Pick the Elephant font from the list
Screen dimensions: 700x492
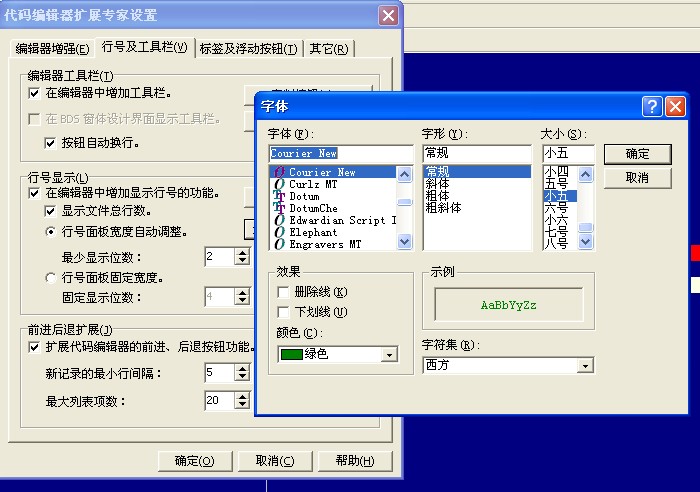[x=313, y=232]
